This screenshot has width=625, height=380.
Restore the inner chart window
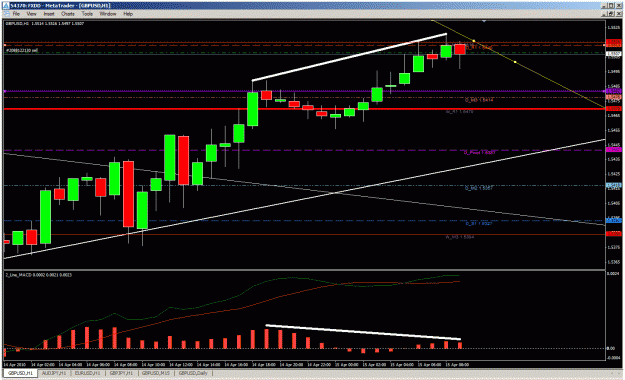(x=611, y=14)
